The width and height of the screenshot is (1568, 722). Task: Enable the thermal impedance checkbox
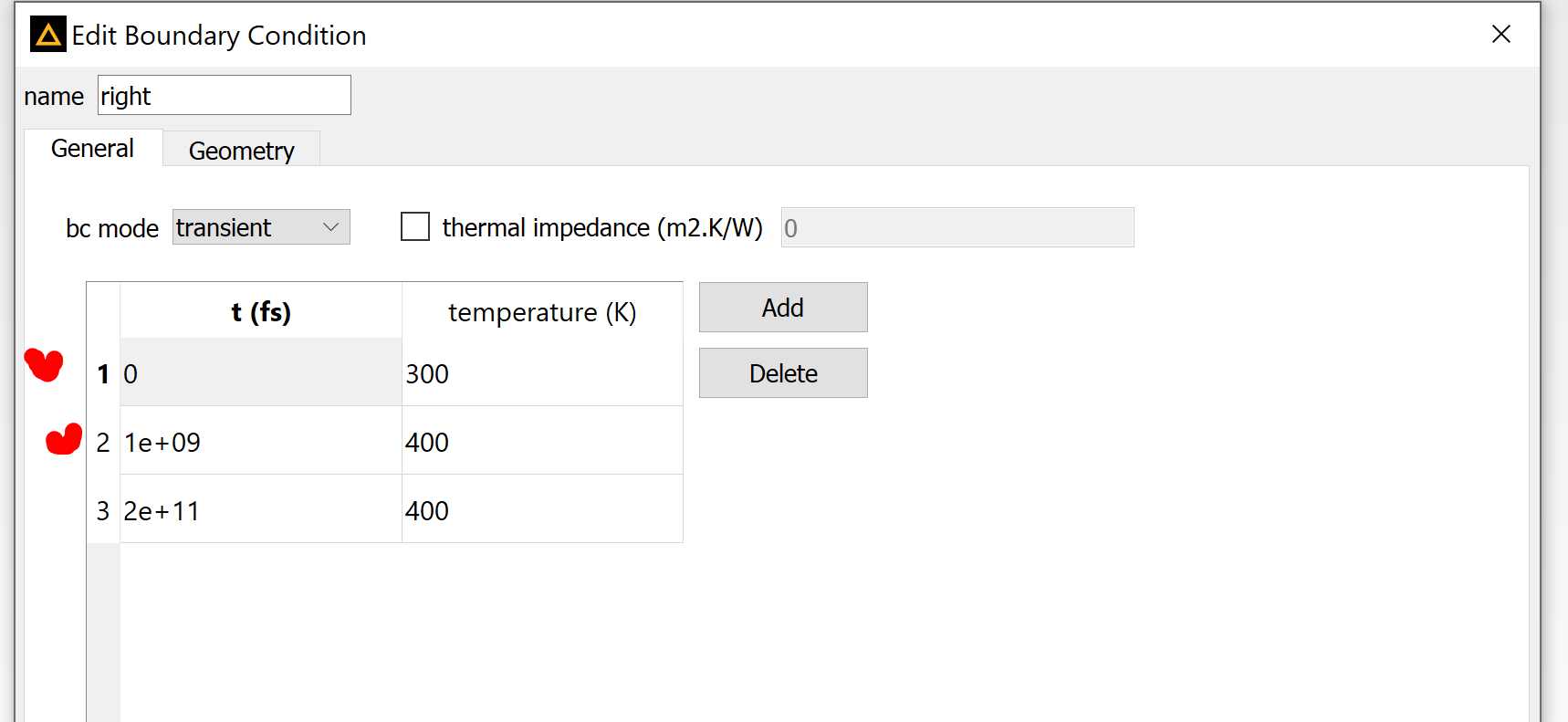[415, 226]
